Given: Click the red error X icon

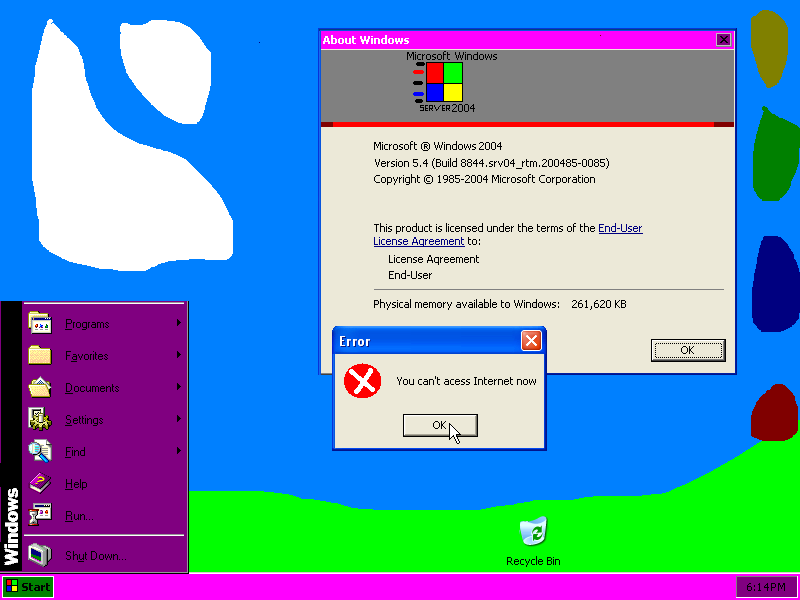Looking at the screenshot, I should point(362,381).
